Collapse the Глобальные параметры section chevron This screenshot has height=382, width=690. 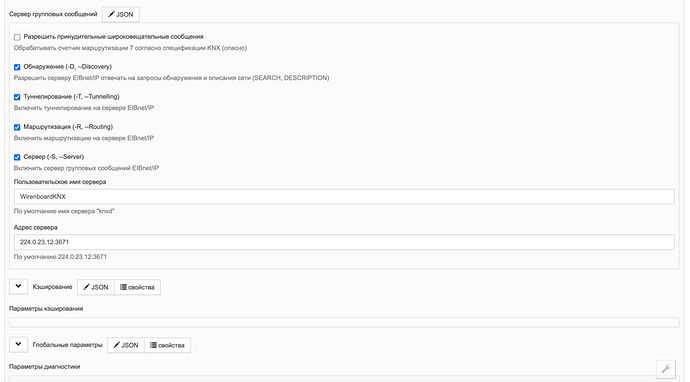(18, 345)
